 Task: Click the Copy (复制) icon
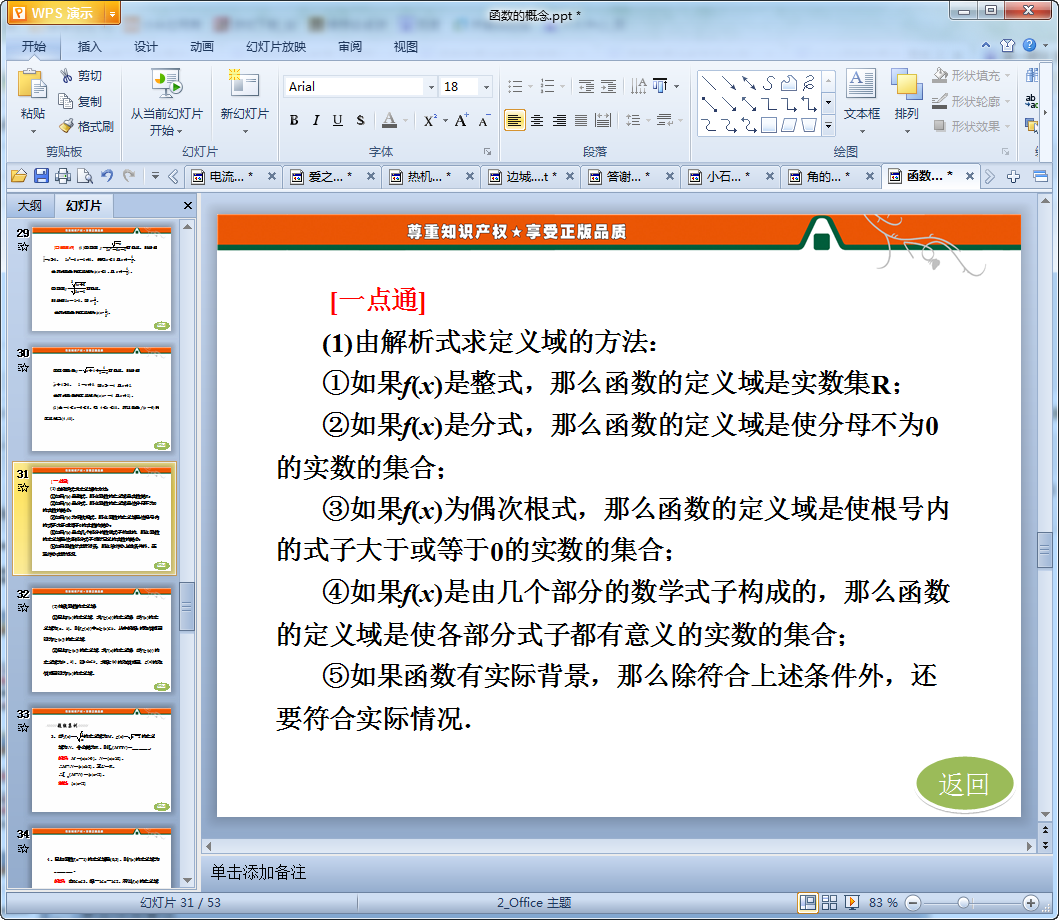click(x=66, y=101)
